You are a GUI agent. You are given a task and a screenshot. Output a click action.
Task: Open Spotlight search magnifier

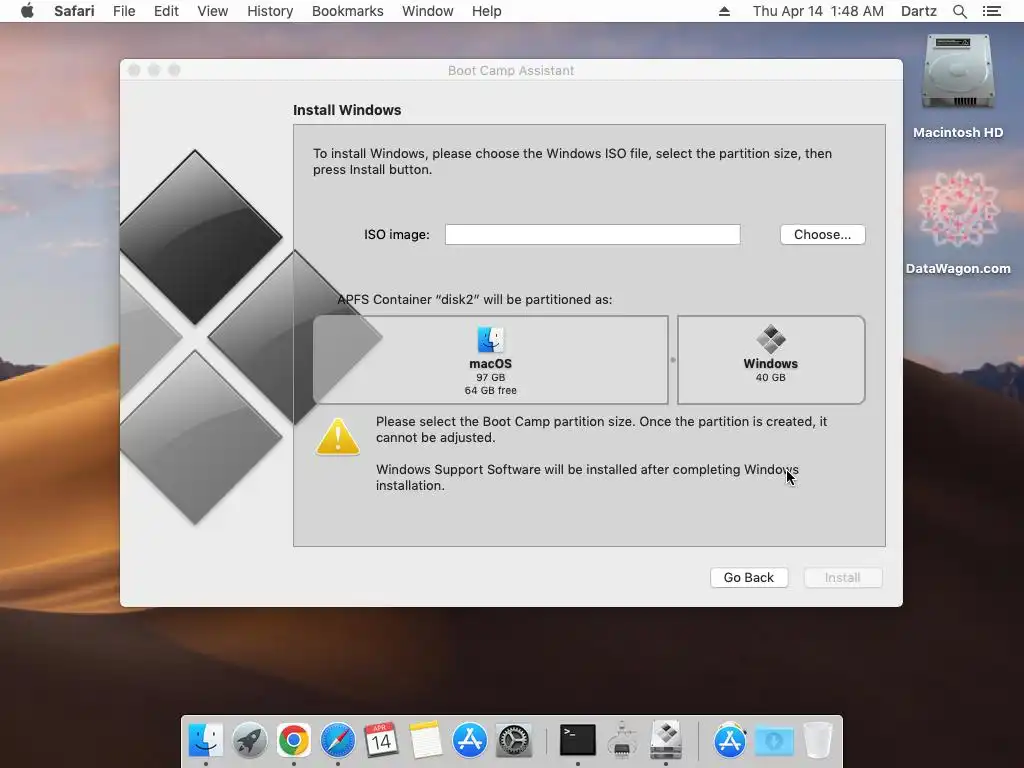click(x=960, y=11)
